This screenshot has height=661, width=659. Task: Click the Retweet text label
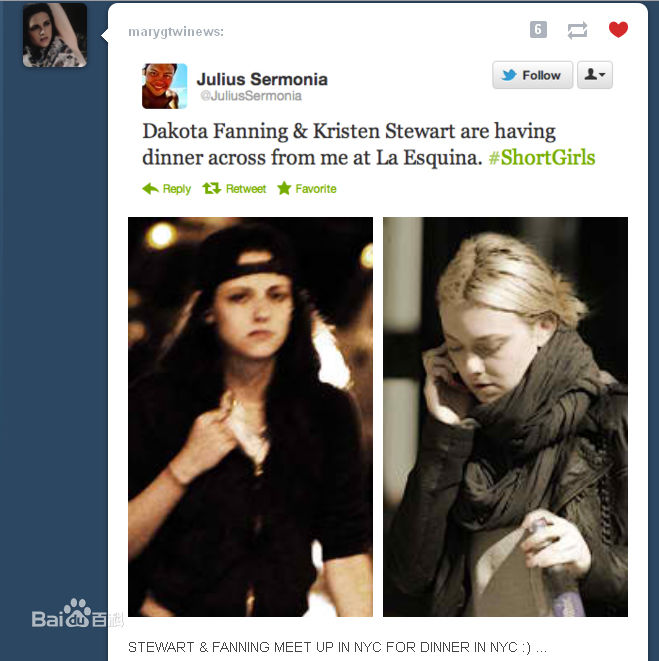tap(246, 188)
